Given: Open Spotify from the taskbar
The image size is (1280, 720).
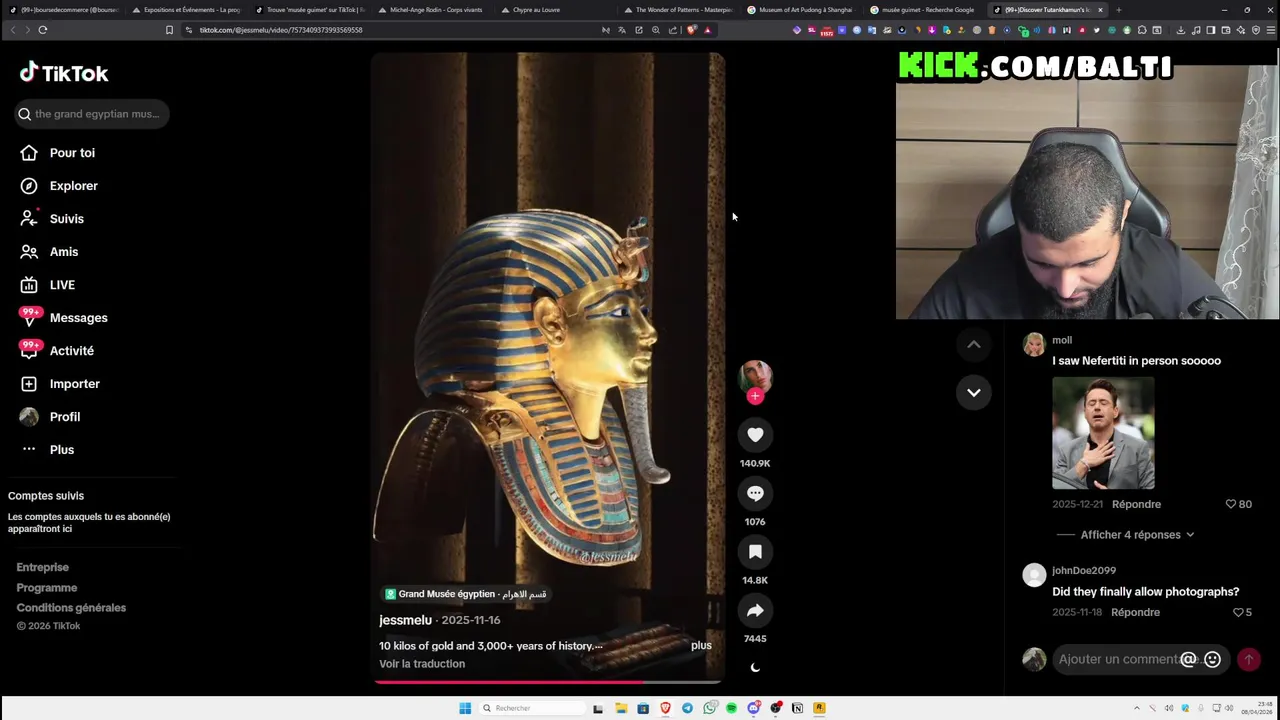Looking at the screenshot, I should click(731, 708).
